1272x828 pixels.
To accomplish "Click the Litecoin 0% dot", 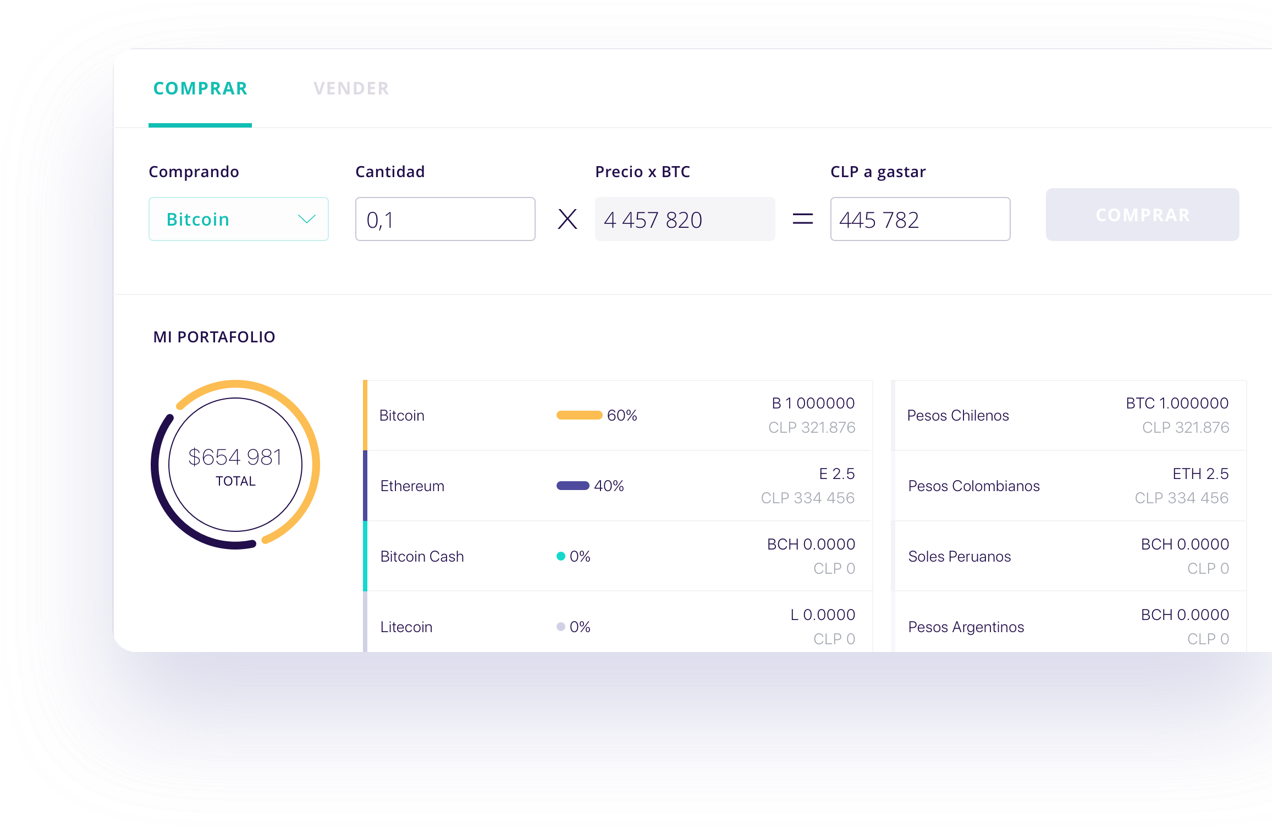I will [561, 627].
